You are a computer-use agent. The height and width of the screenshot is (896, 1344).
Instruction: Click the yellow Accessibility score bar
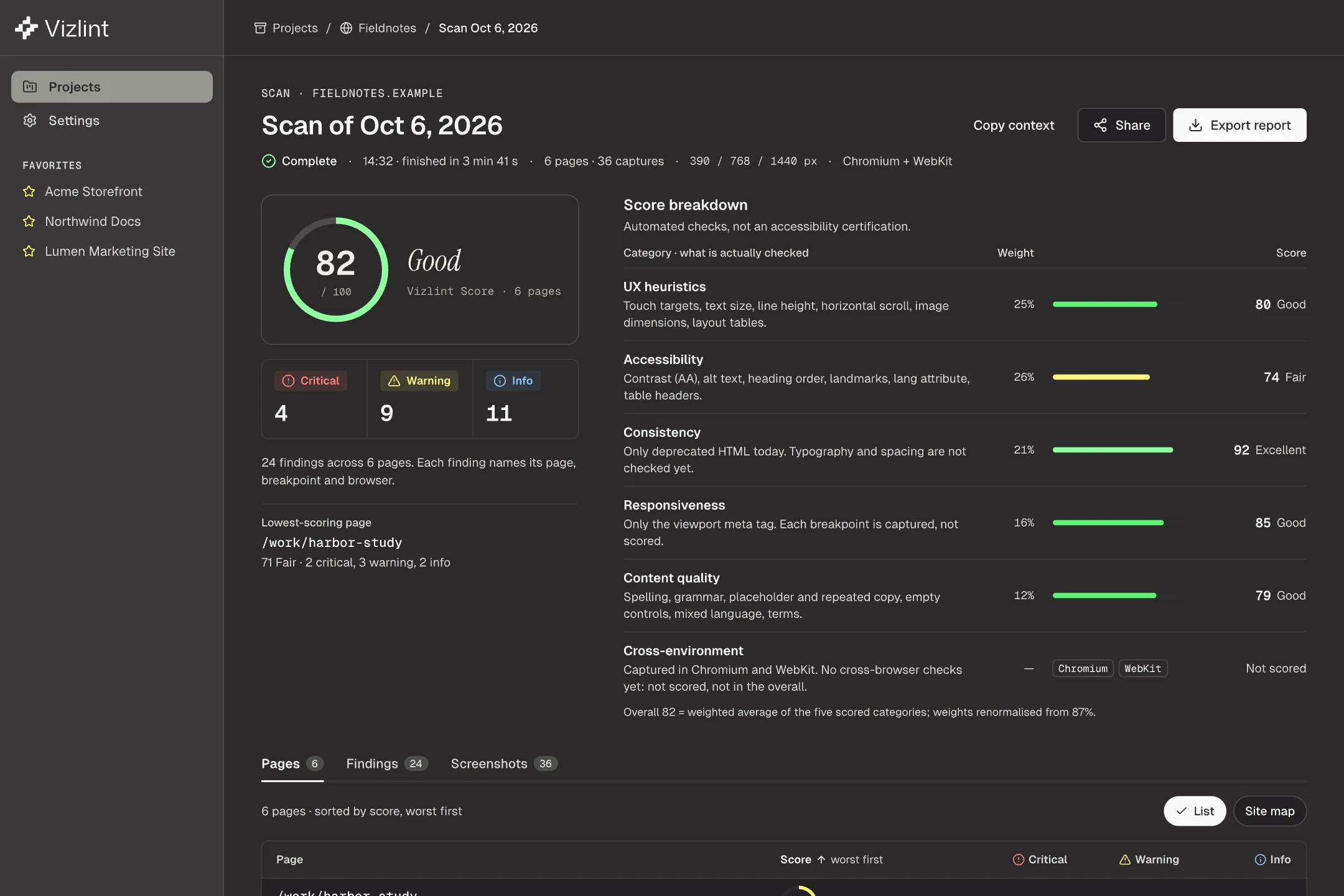coord(1101,377)
